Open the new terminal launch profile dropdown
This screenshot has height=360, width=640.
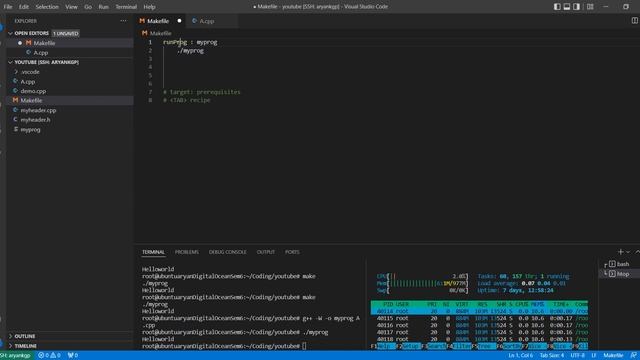click(628, 252)
